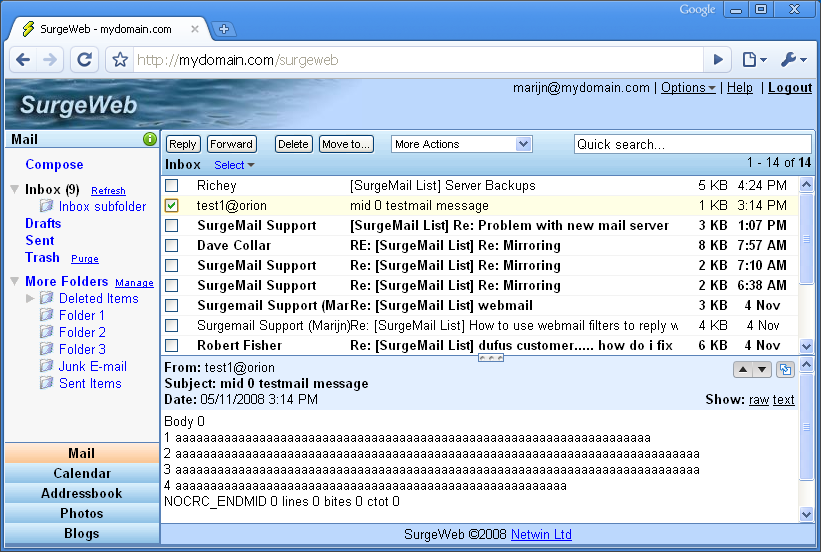Click the green info icon beside Mail
821x552 pixels.
pyautogui.click(x=150, y=140)
